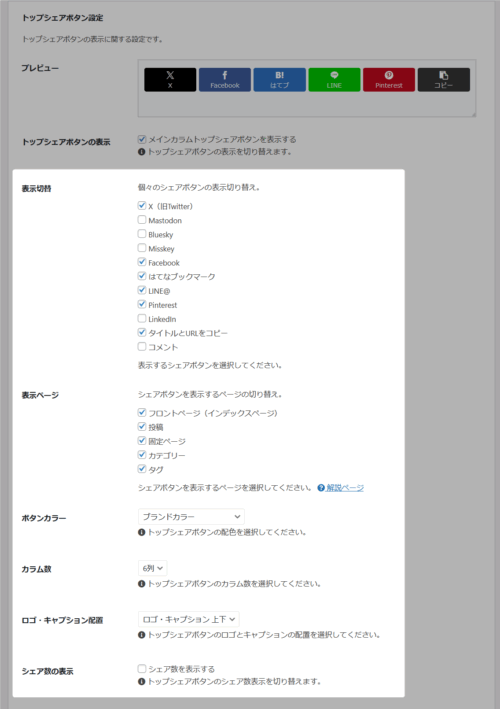Open the ブランドカラー button color dropdown
This screenshot has height=709, width=500.
click(191, 516)
